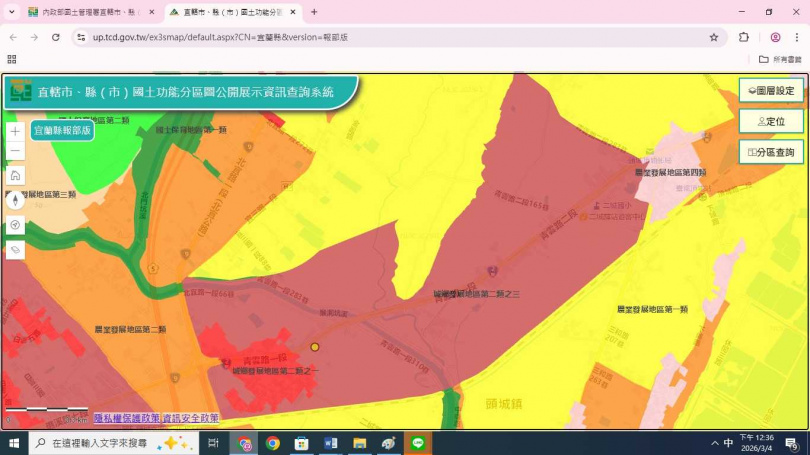Reset map orientation with compass icon
810x455 pixels.
(15, 199)
